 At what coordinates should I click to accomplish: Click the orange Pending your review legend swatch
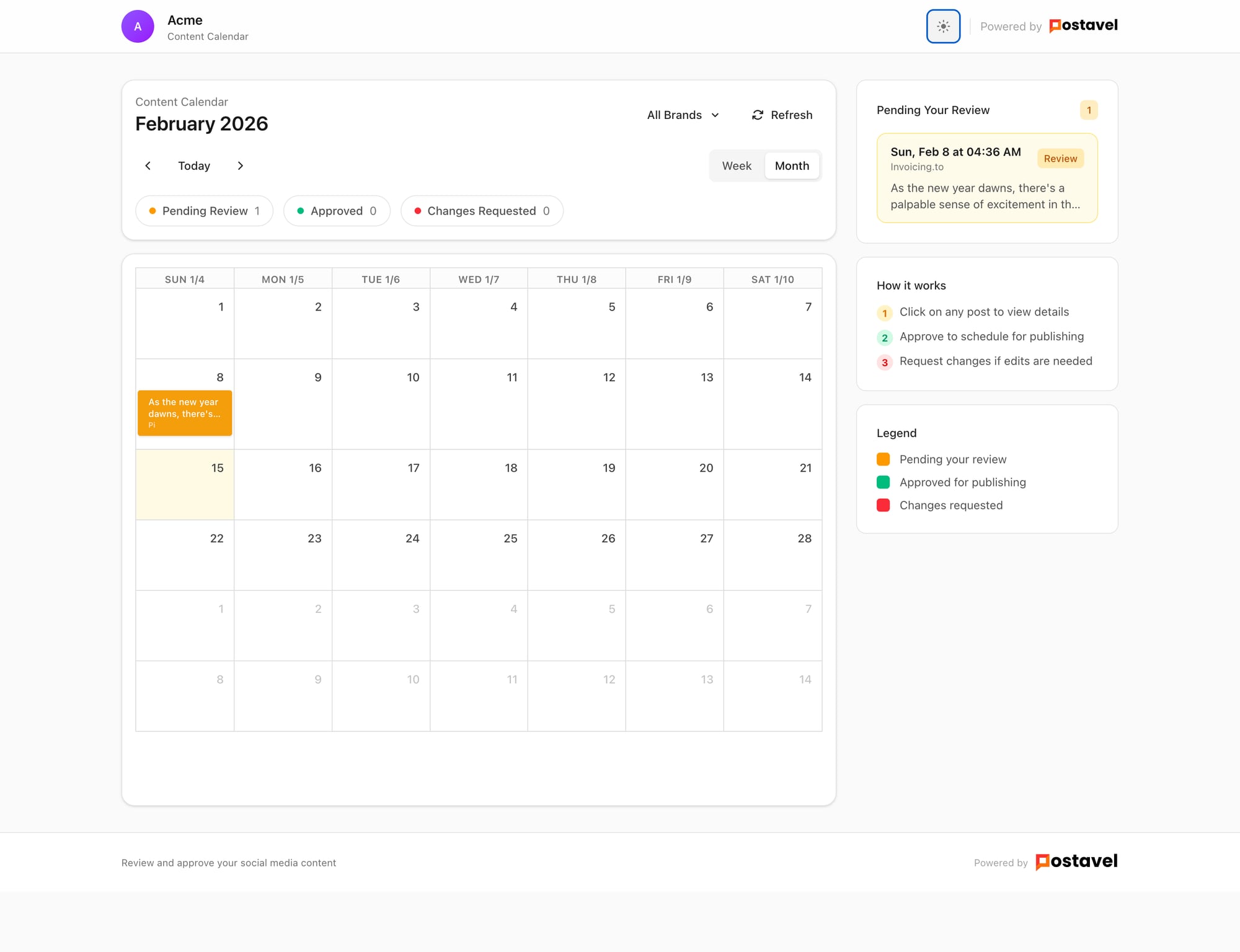click(x=883, y=459)
